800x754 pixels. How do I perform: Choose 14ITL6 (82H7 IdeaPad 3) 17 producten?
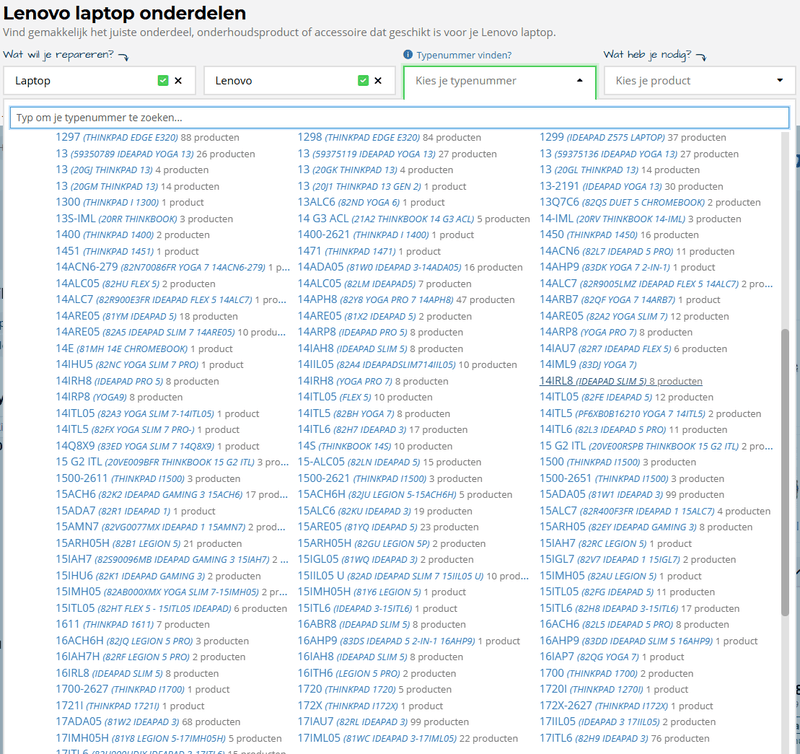click(x=383, y=430)
